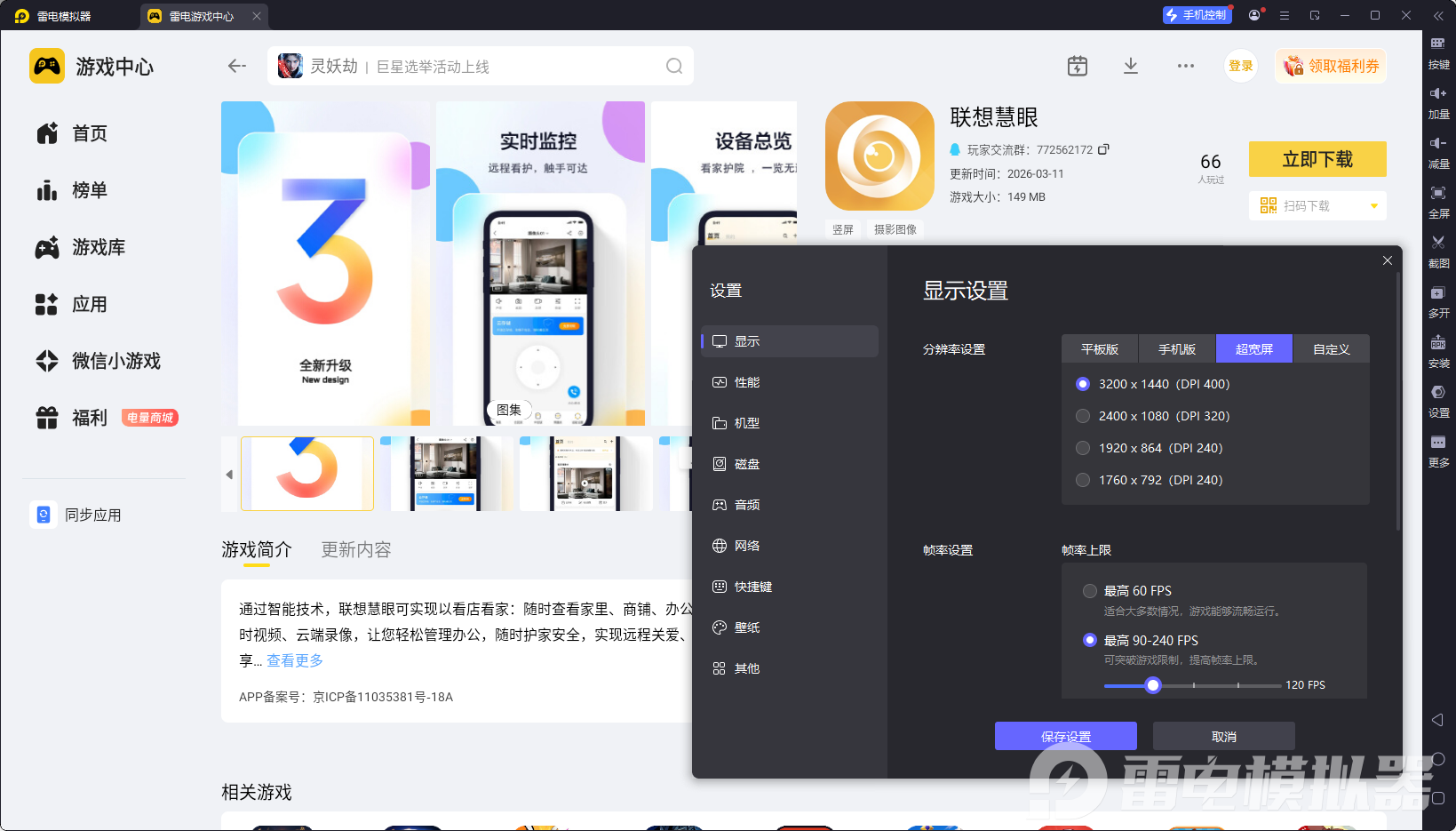Open the 首页 home page
This screenshot has width=1456, height=831.
coord(72,133)
